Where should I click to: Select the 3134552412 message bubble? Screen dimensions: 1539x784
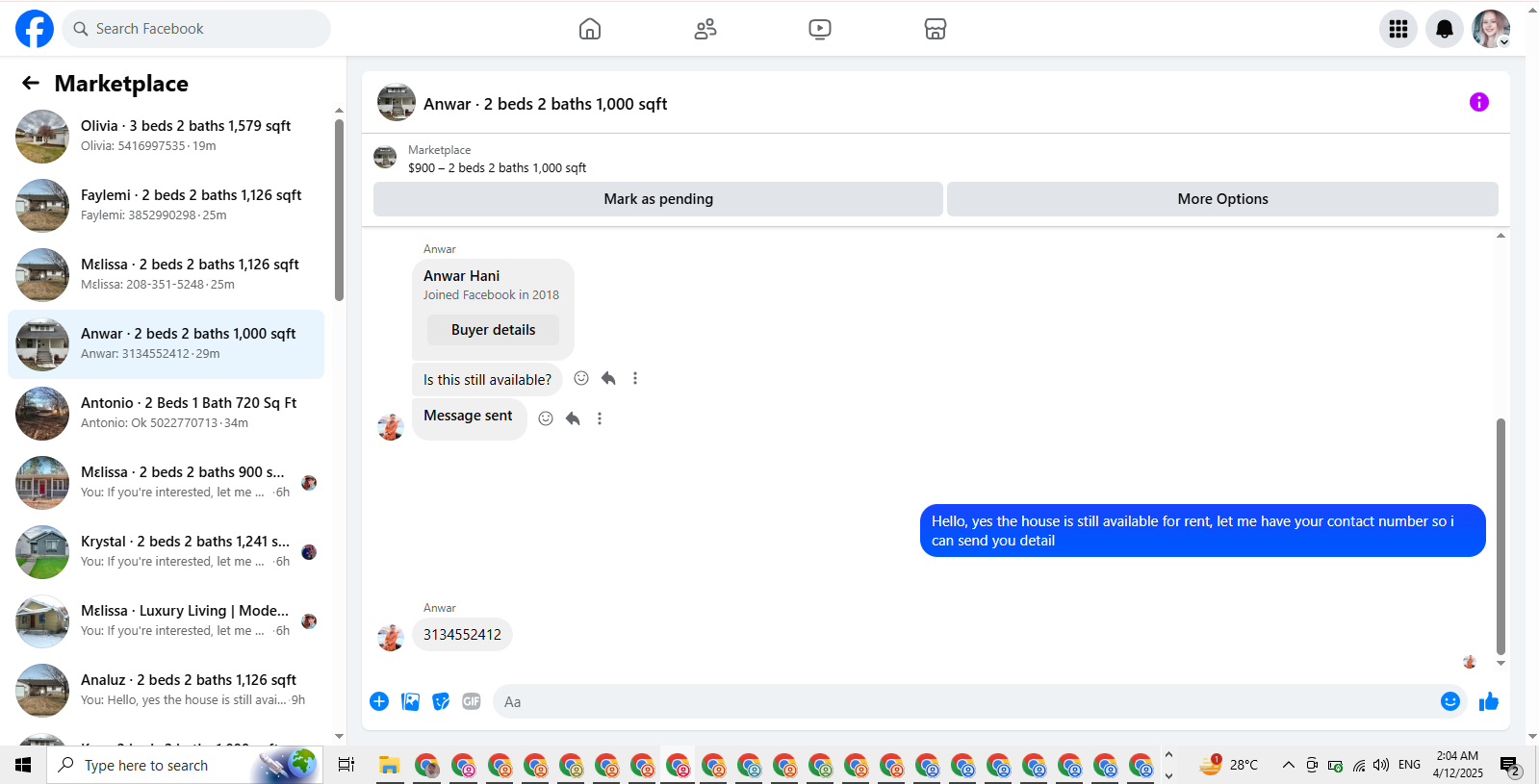point(462,635)
